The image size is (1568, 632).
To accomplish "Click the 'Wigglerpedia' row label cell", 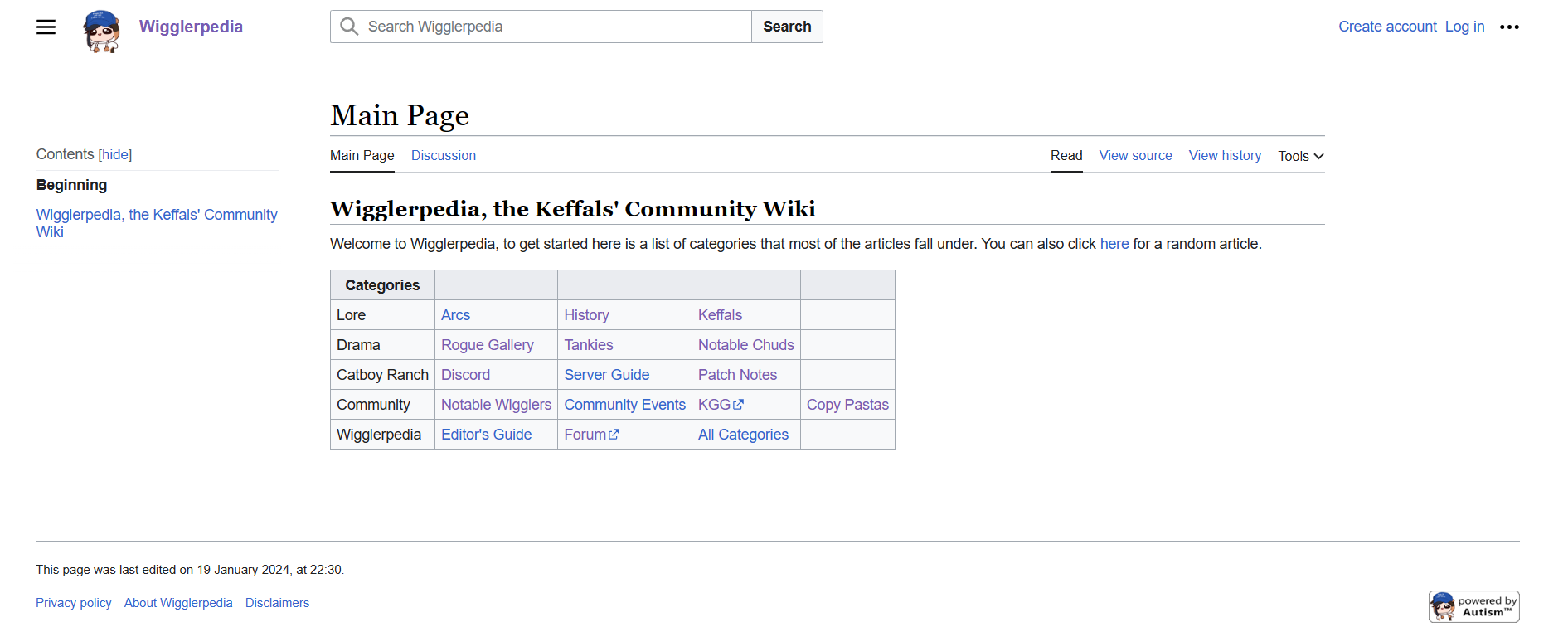I will tap(382, 435).
